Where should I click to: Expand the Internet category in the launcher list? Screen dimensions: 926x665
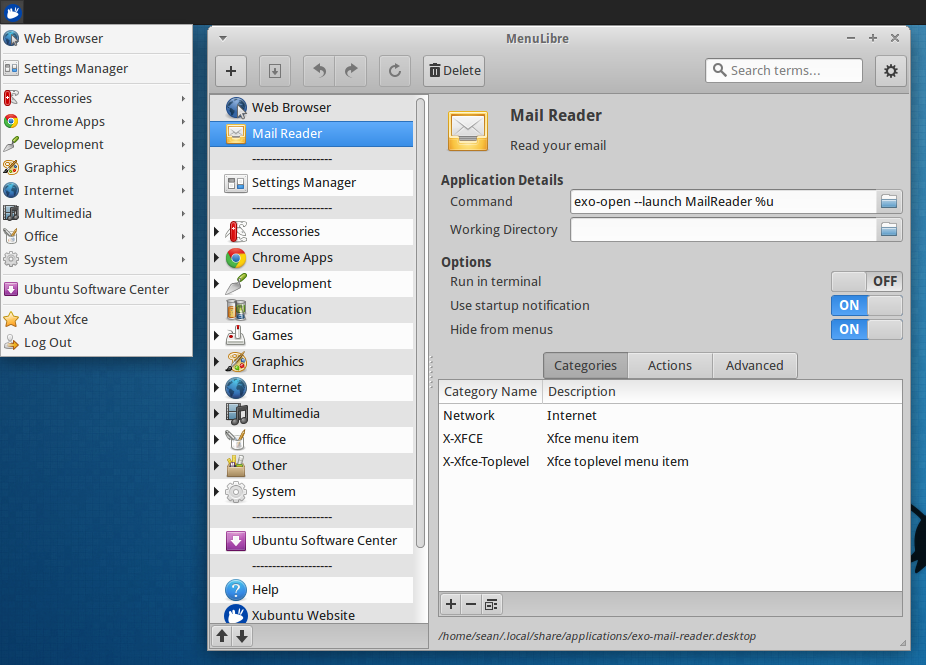coord(217,387)
